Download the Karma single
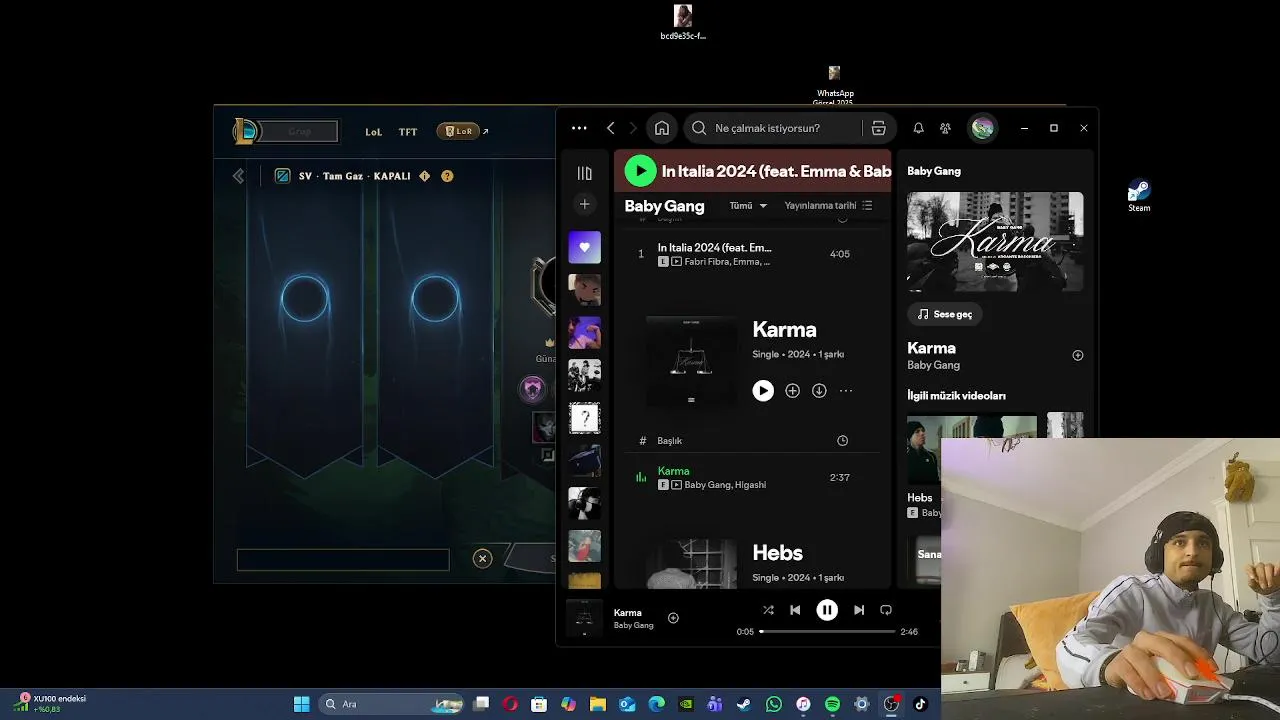Screen dimensions: 1280x720 [x=819, y=391]
